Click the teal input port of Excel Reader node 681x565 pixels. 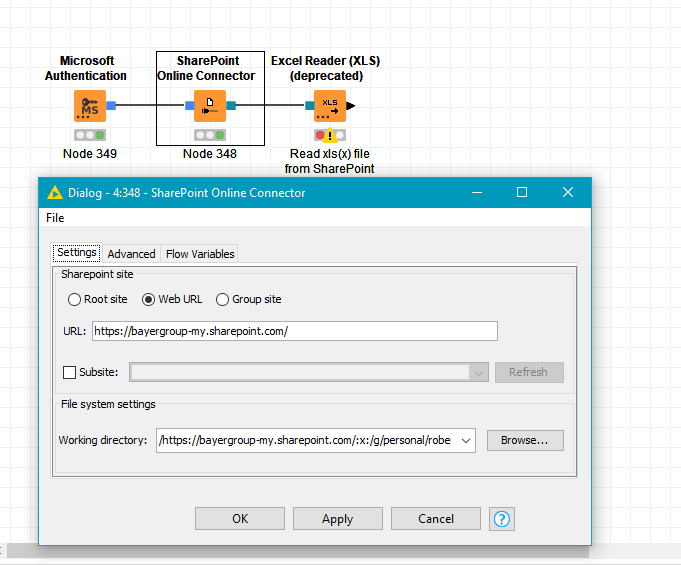(x=309, y=105)
